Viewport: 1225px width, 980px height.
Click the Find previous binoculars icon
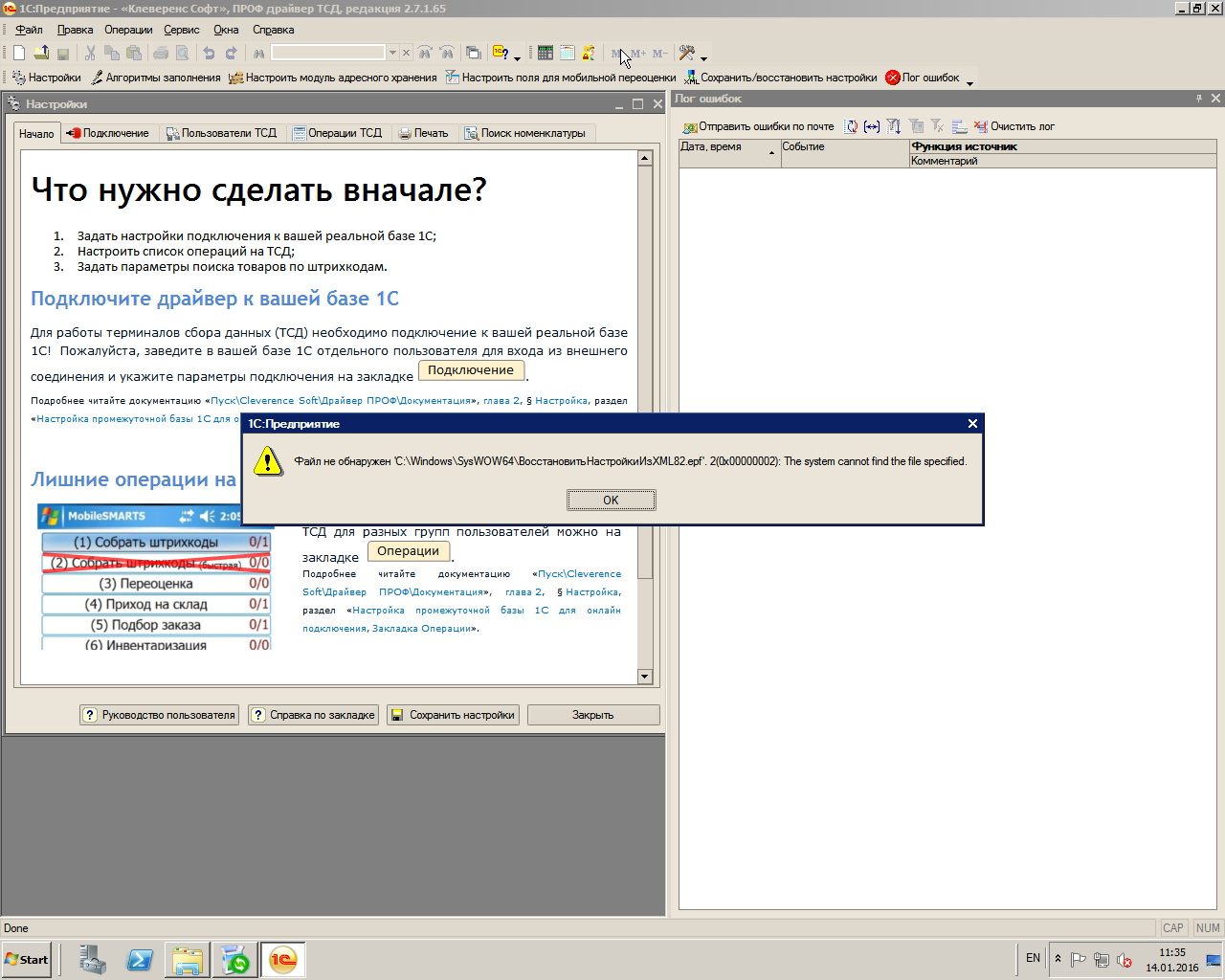coord(447,53)
